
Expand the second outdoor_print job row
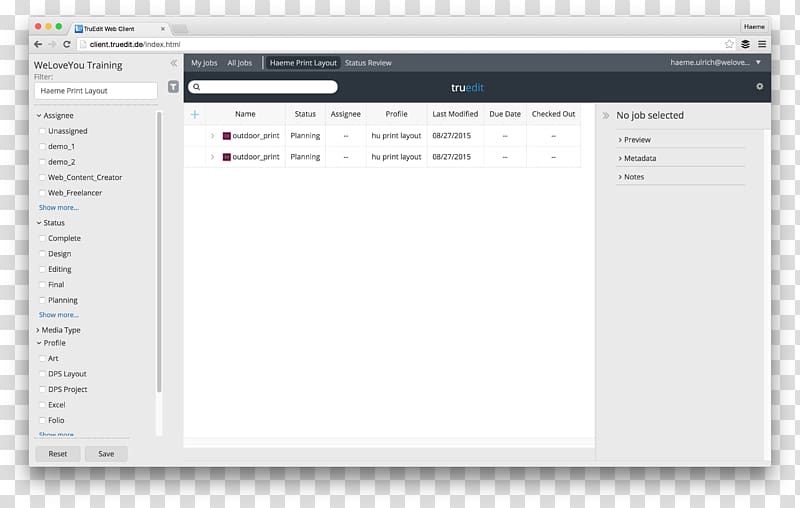212,157
